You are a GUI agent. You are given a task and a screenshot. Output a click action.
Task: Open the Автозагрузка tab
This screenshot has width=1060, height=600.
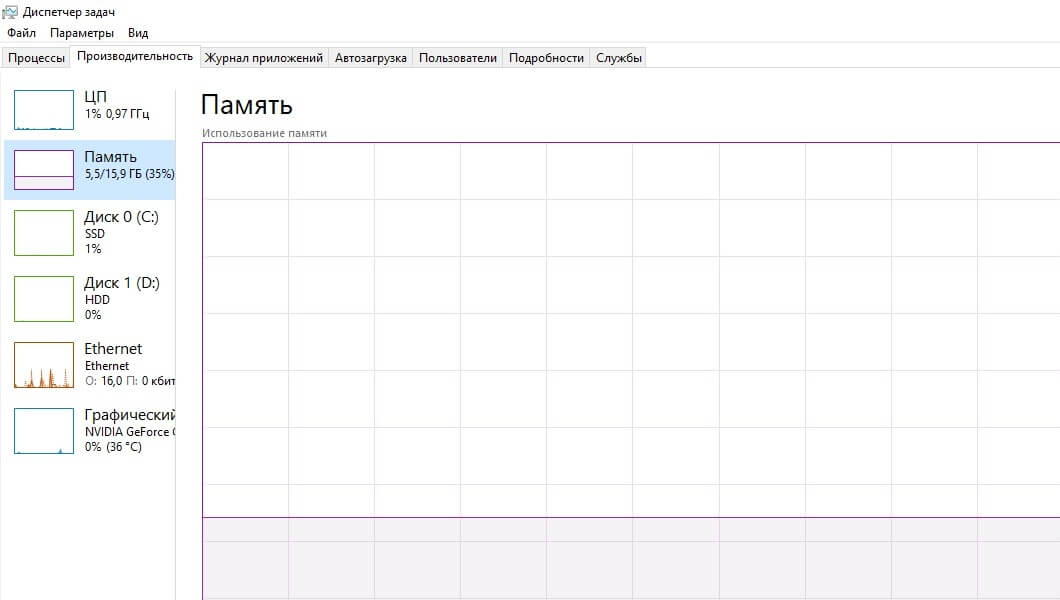(x=371, y=58)
